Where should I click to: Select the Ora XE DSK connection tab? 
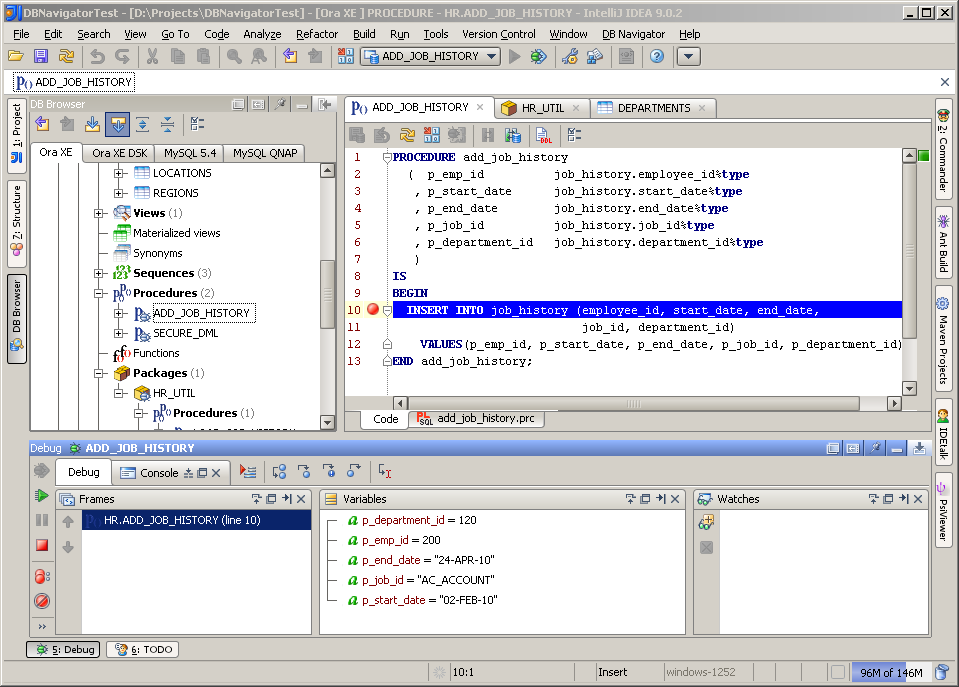point(119,153)
